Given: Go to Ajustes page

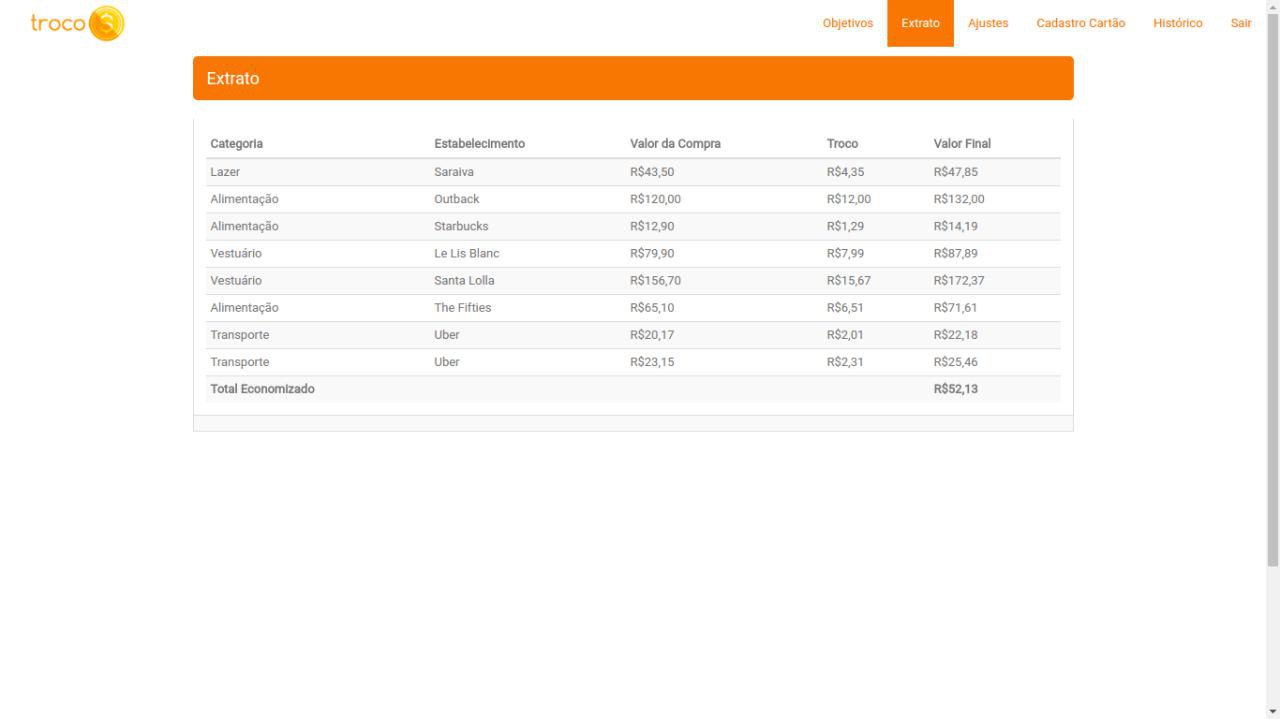Looking at the screenshot, I should point(988,23).
